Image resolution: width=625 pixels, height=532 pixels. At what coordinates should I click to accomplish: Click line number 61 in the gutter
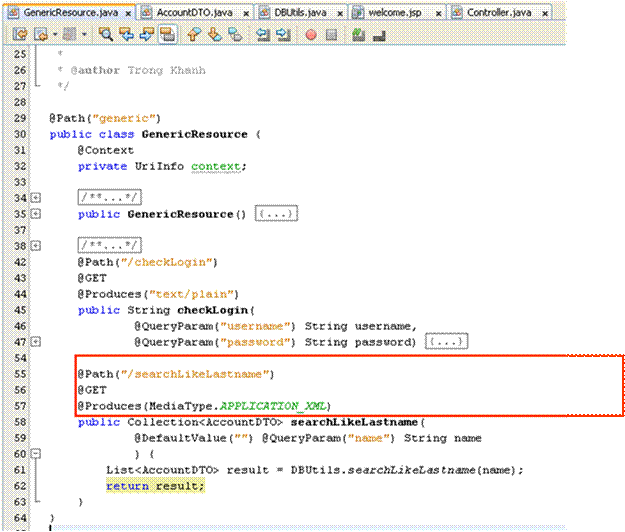tap(20, 470)
